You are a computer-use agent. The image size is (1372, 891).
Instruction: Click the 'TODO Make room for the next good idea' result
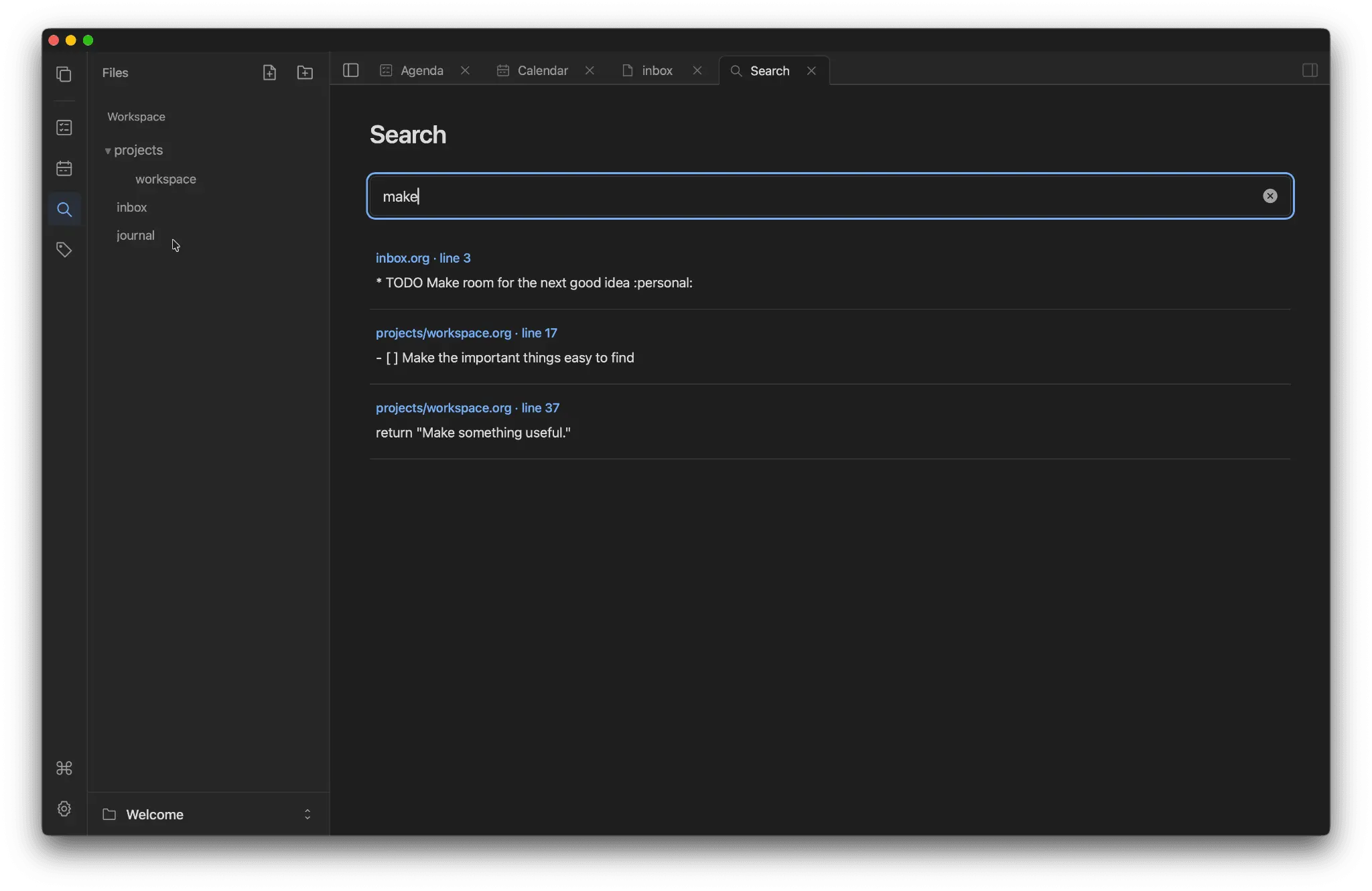click(x=534, y=283)
